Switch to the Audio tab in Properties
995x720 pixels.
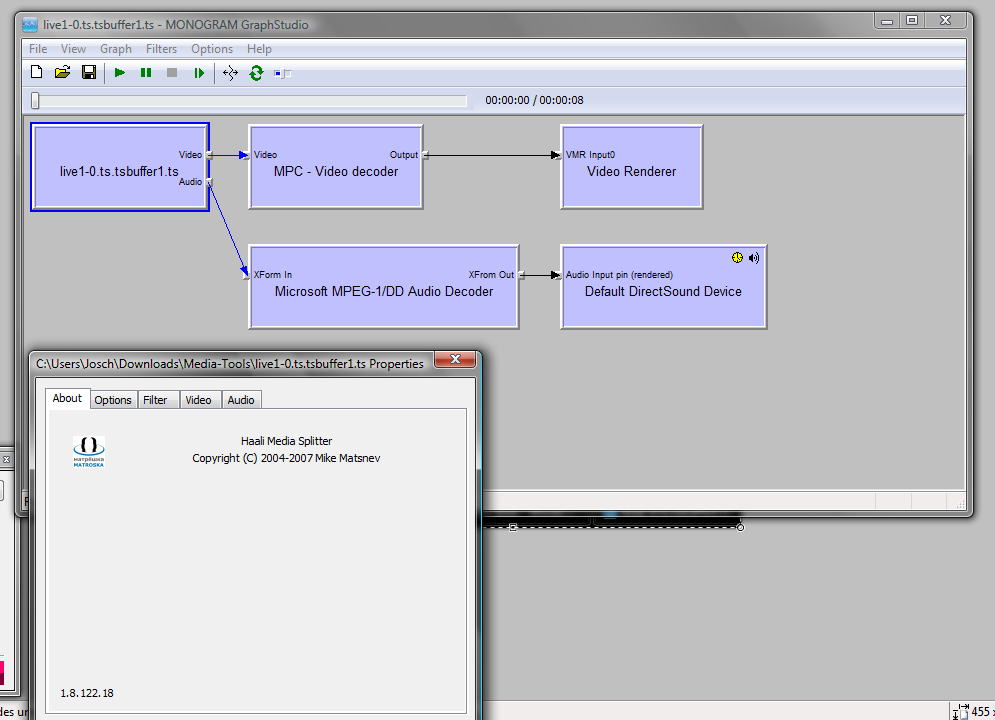241,400
